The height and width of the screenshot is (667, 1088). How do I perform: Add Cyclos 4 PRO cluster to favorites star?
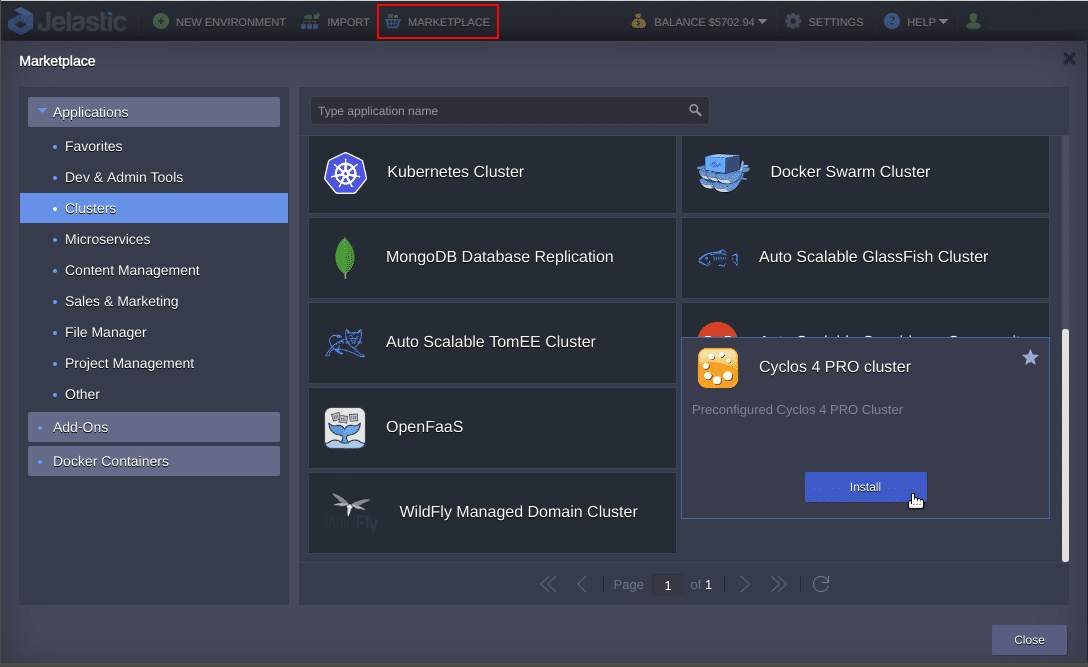click(1030, 357)
